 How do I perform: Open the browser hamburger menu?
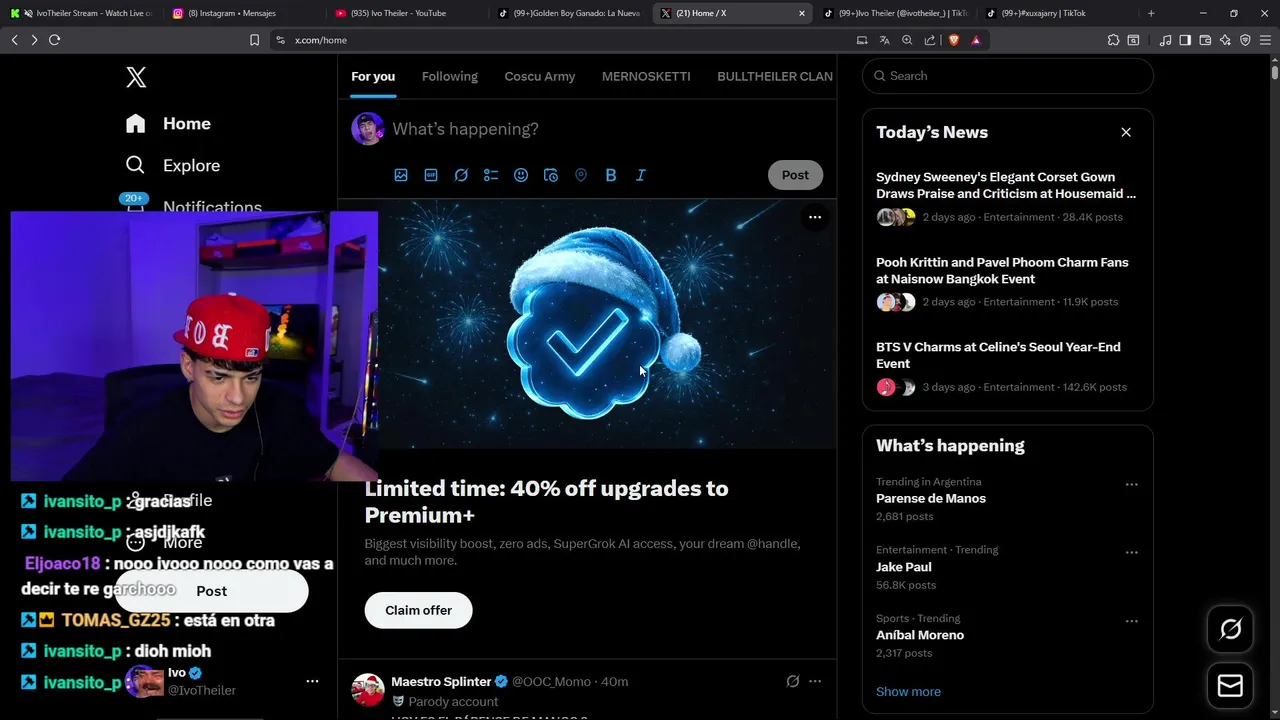[x=1265, y=40]
